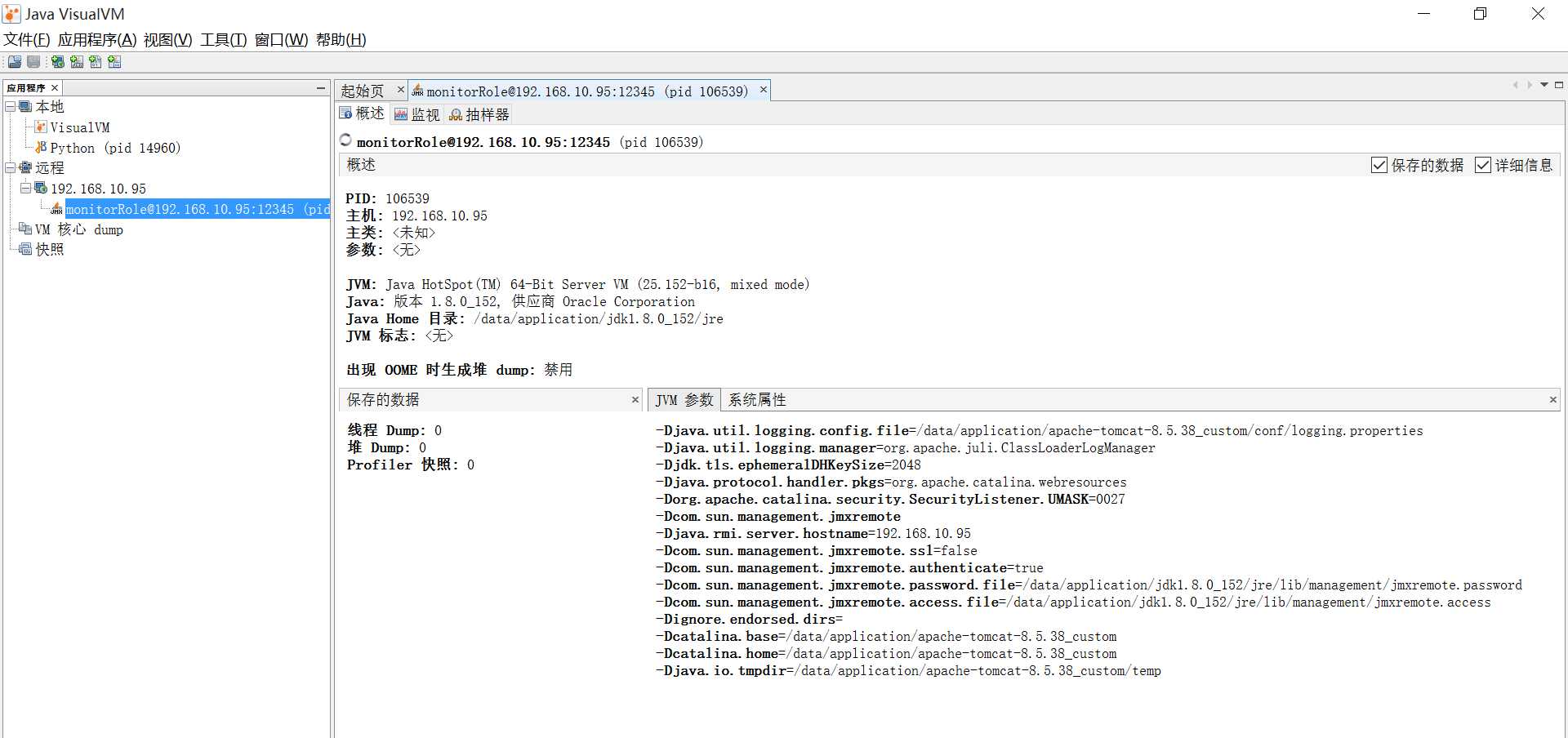This screenshot has height=738, width=1568.
Task: Click the Add Remote Host toolbar icon
Action: click(x=57, y=62)
